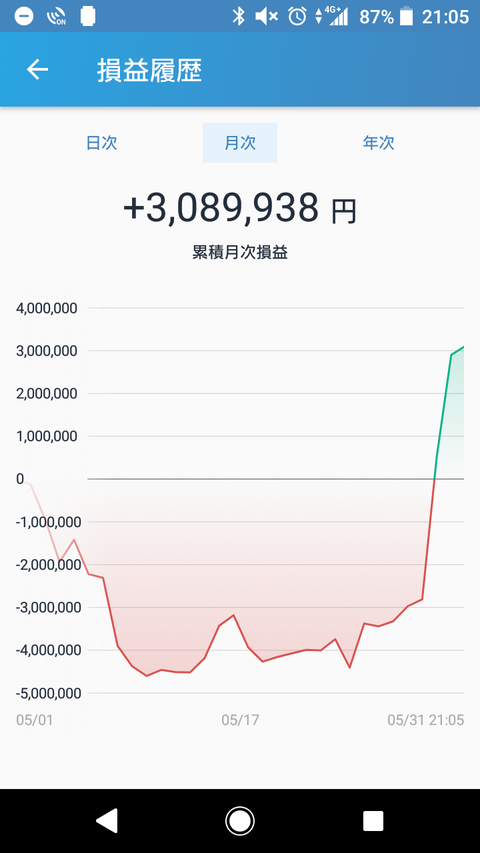The width and height of the screenshot is (480, 853).
Task: Tap the 05/01 chart start label
Action: 35,720
